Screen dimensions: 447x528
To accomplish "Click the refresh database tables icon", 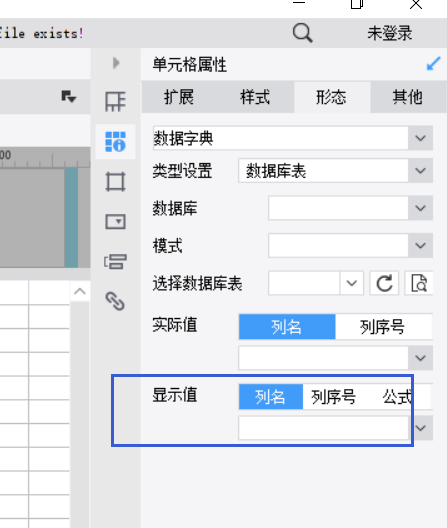I will click(384, 283).
